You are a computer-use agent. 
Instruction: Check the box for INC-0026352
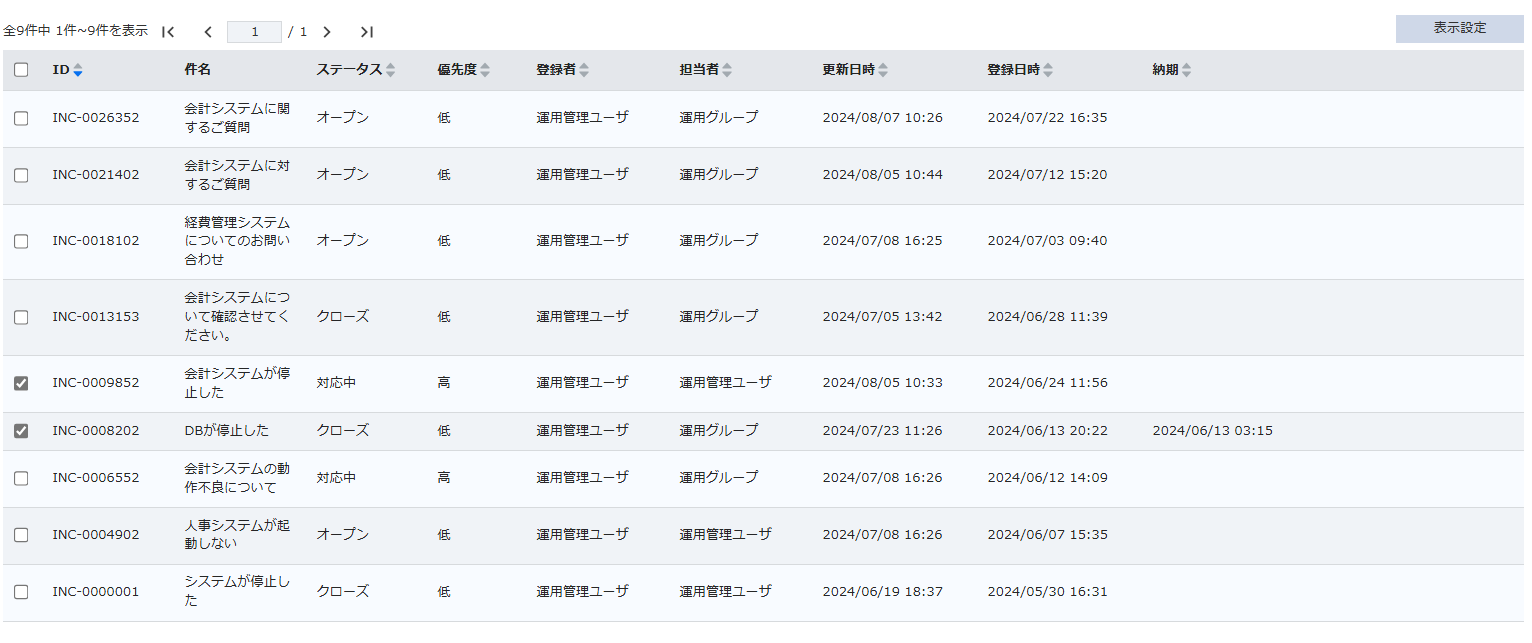[x=21, y=118]
